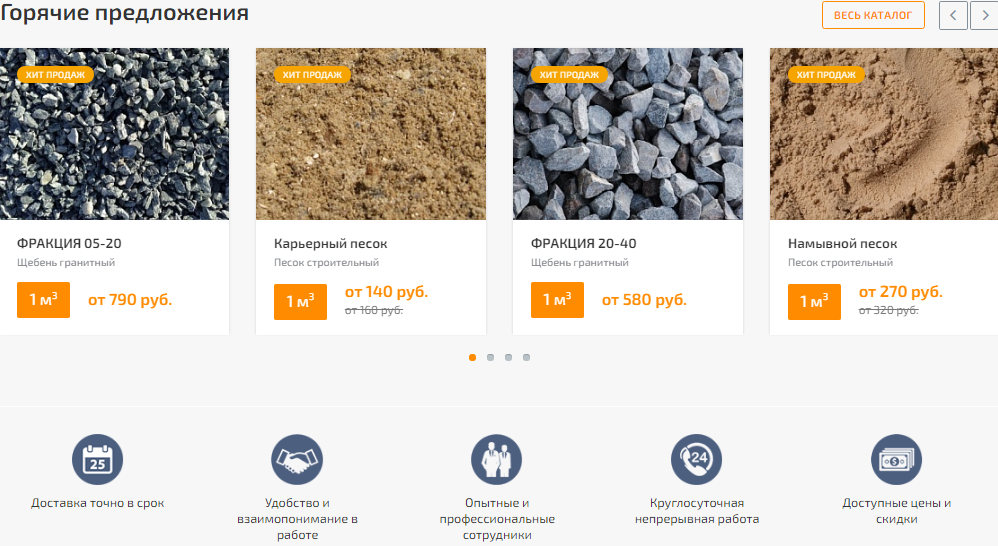Click ХИТ ПРОДАЖ badge on Карьерный песок
Screen dimensions: 998x546
[x=313, y=74]
